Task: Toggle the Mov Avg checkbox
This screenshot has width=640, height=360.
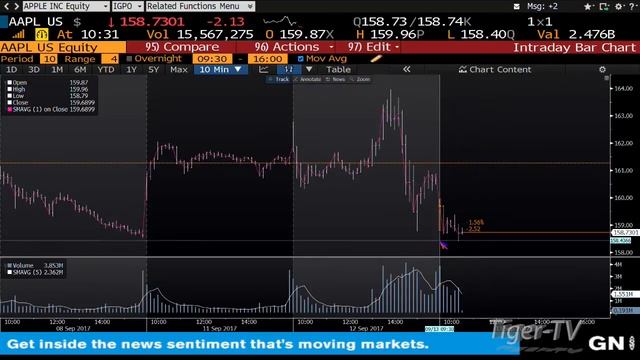Action: 301,59
